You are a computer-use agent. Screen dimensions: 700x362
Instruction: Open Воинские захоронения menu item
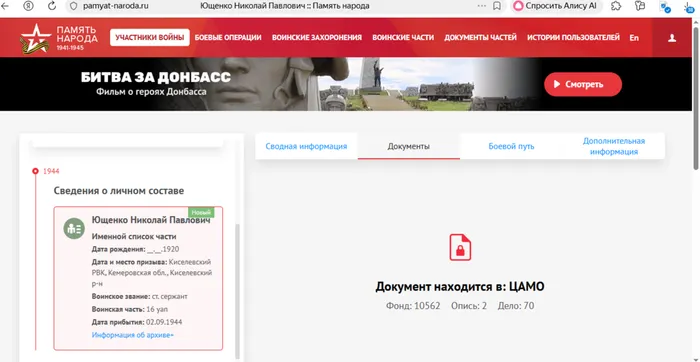tap(317, 38)
